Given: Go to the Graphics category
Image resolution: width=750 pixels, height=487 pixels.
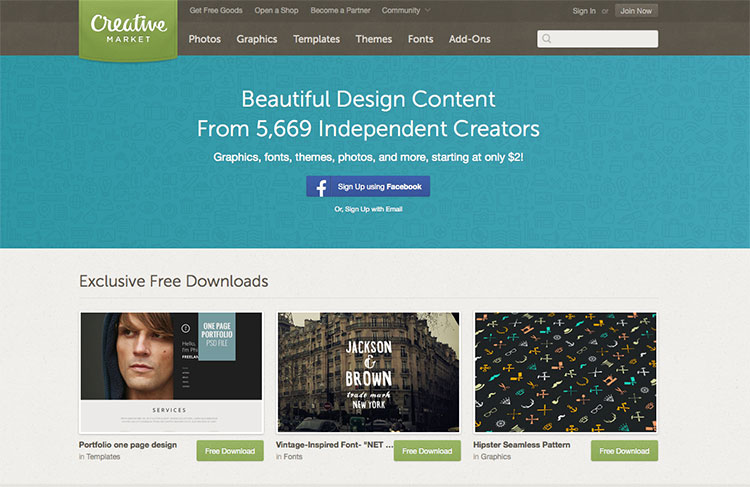Looking at the screenshot, I should click(256, 39).
